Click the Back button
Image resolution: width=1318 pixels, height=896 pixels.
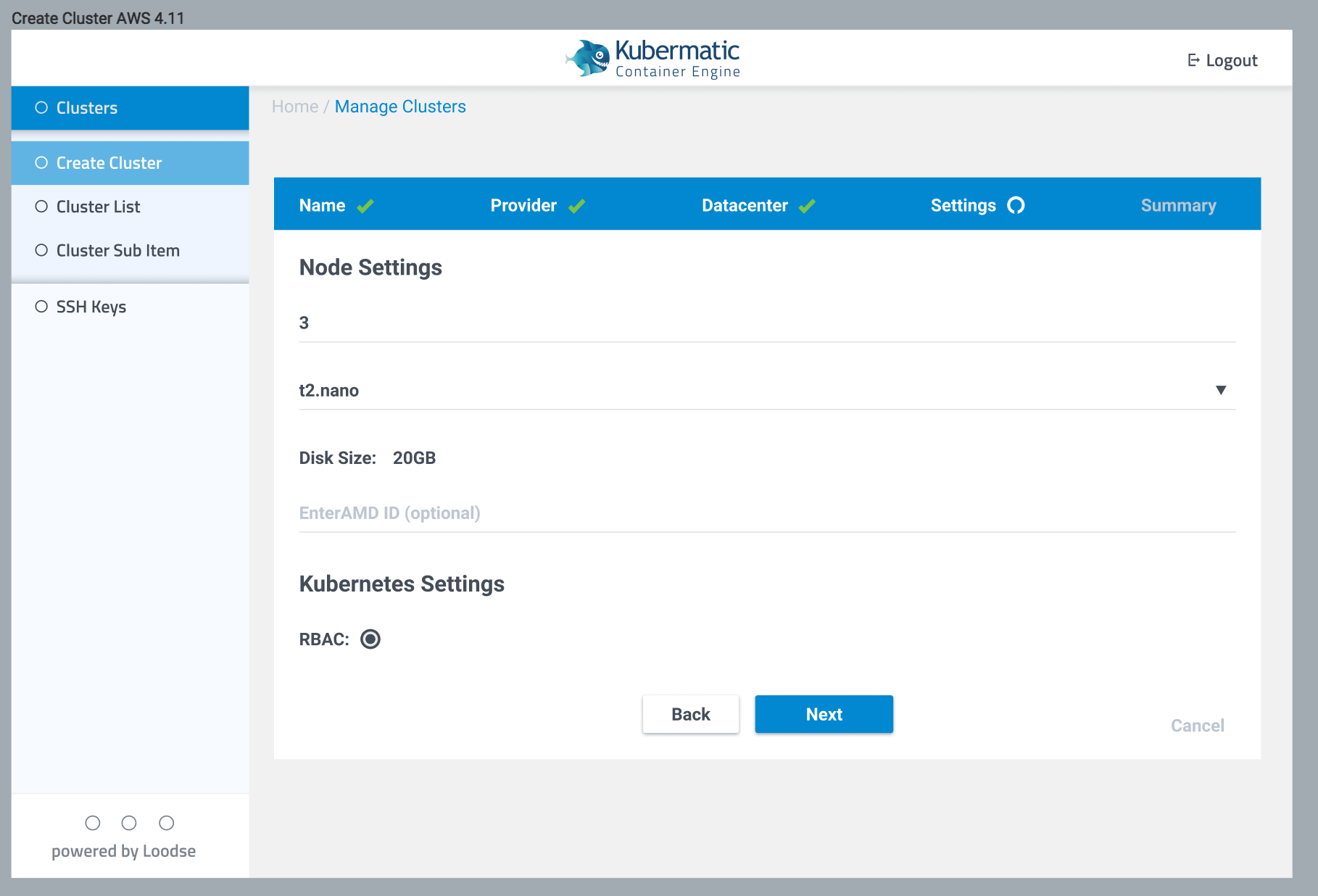[x=690, y=714]
